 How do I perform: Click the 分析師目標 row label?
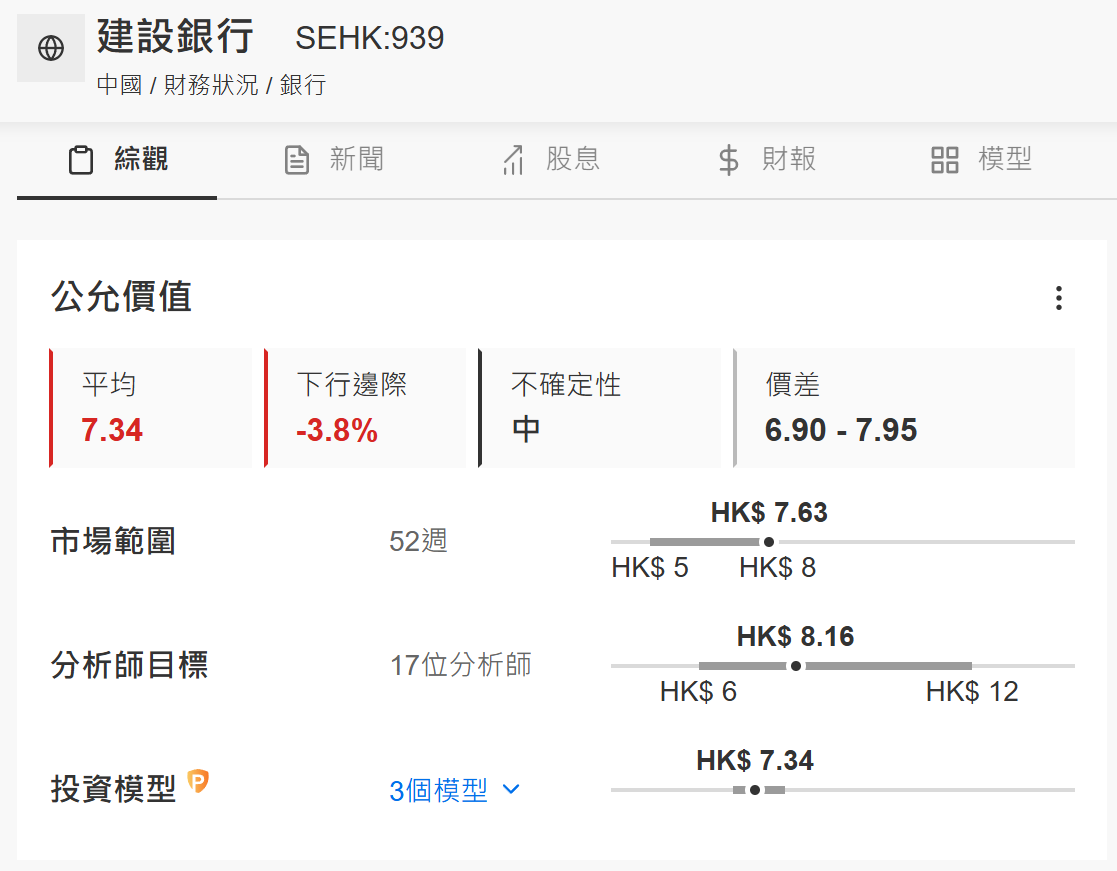pos(129,665)
